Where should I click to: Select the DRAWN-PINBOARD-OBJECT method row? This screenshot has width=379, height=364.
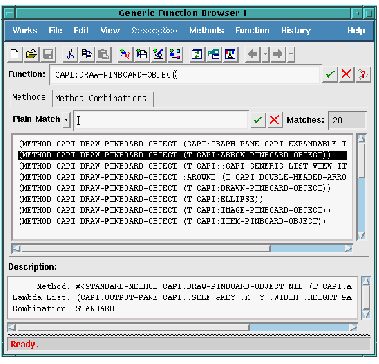[x=183, y=188]
